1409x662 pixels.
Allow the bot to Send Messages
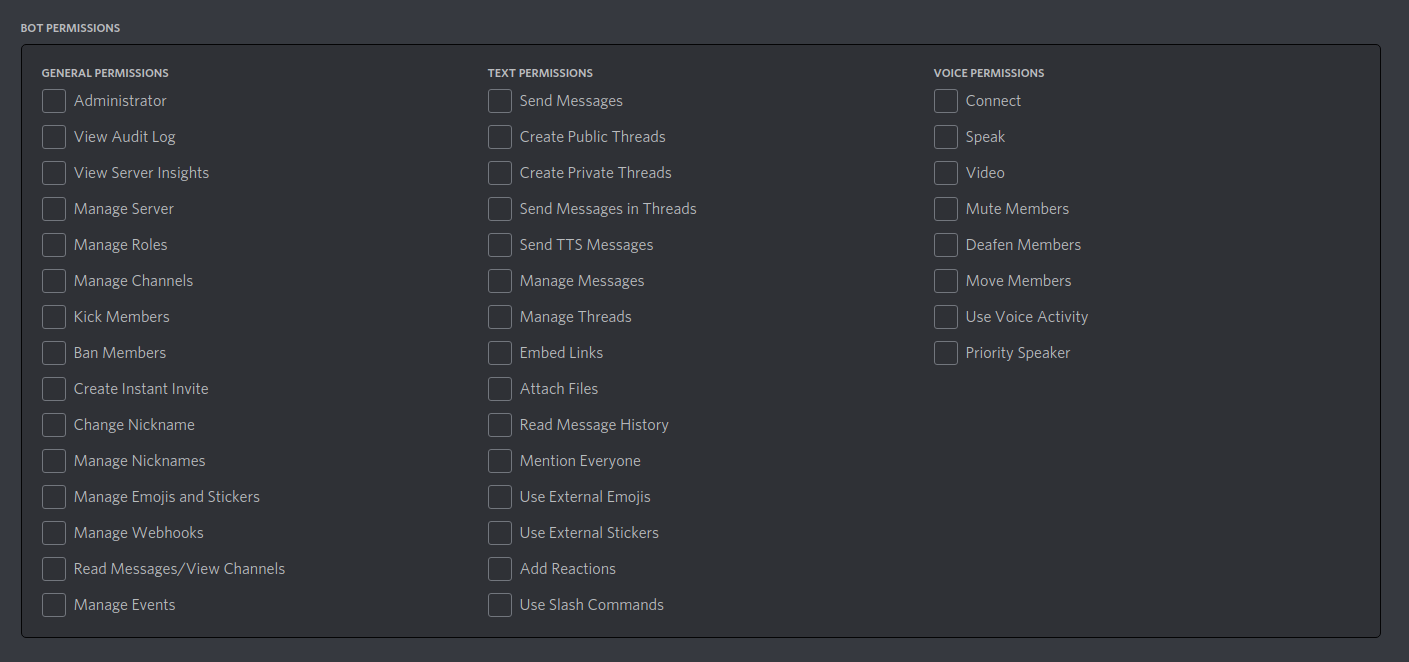[499, 100]
